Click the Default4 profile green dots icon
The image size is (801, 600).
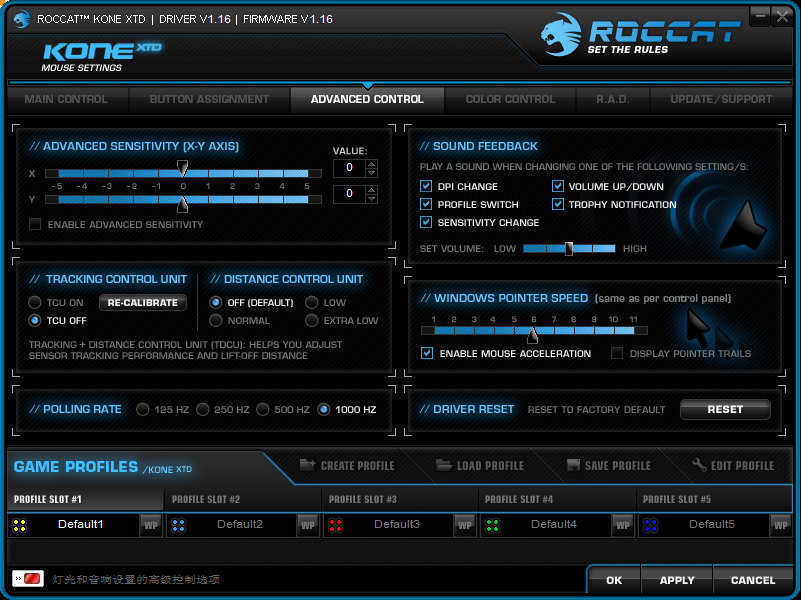[x=492, y=525]
